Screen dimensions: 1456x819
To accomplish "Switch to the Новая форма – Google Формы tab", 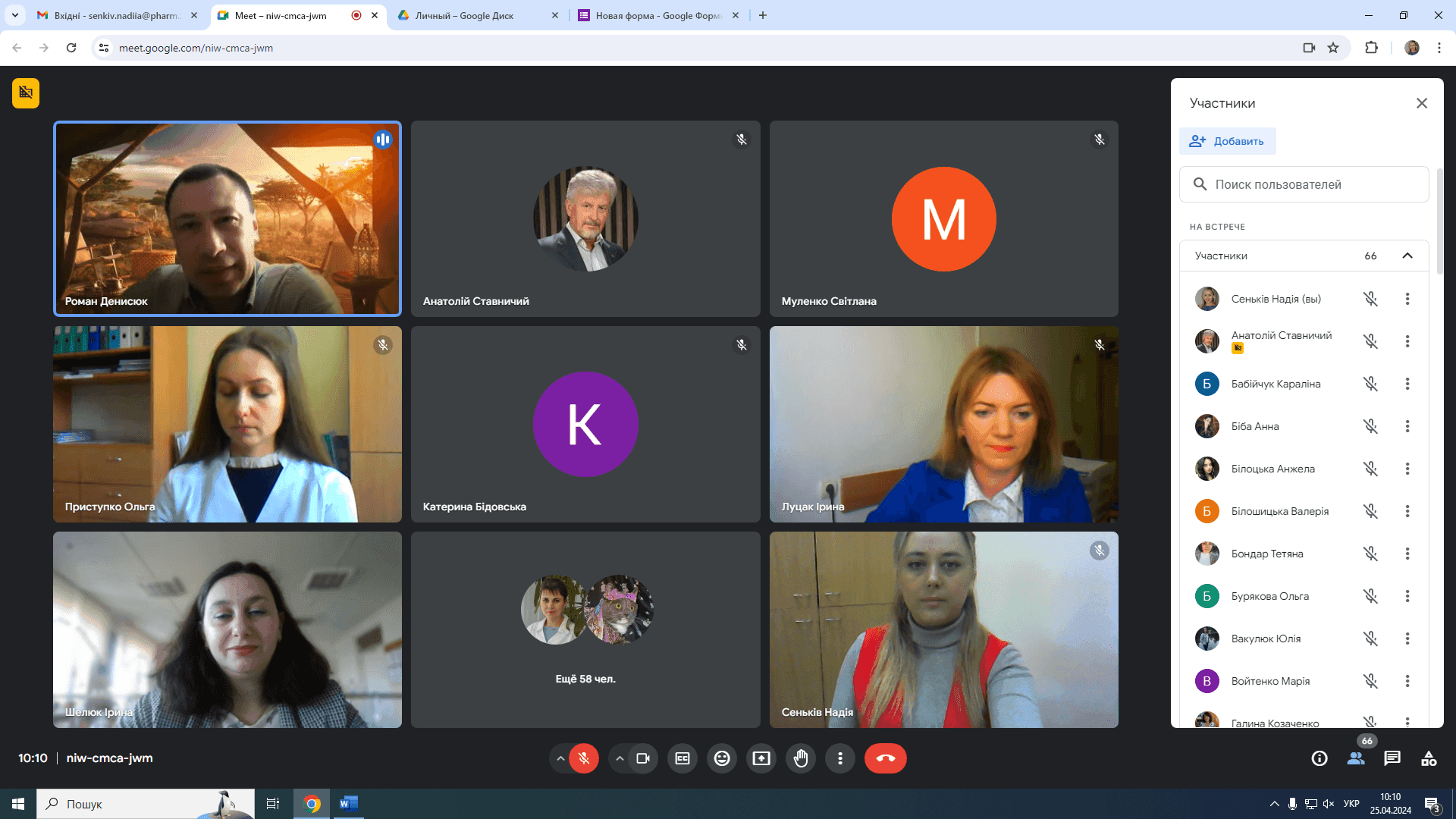I will [658, 15].
